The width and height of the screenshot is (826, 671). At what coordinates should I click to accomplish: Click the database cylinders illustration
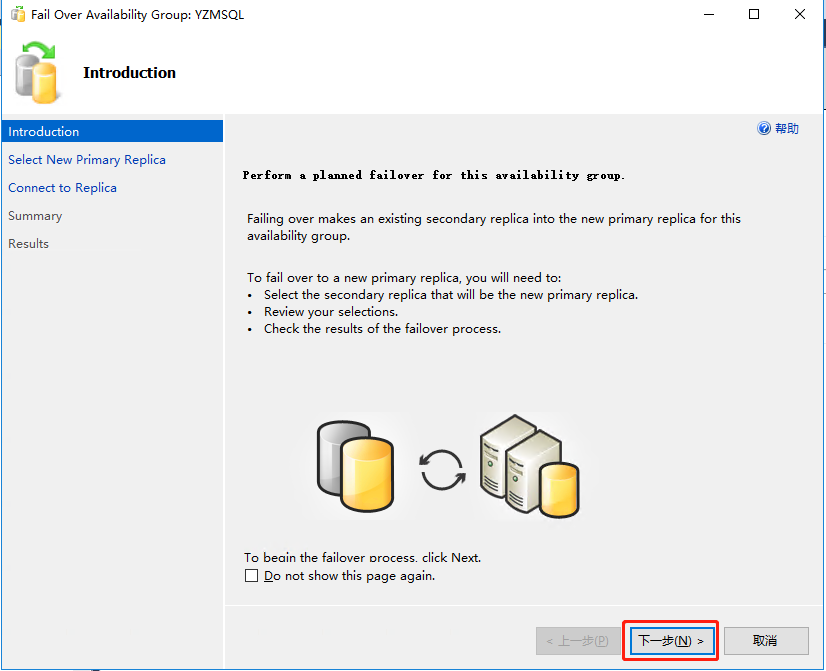pos(355,465)
